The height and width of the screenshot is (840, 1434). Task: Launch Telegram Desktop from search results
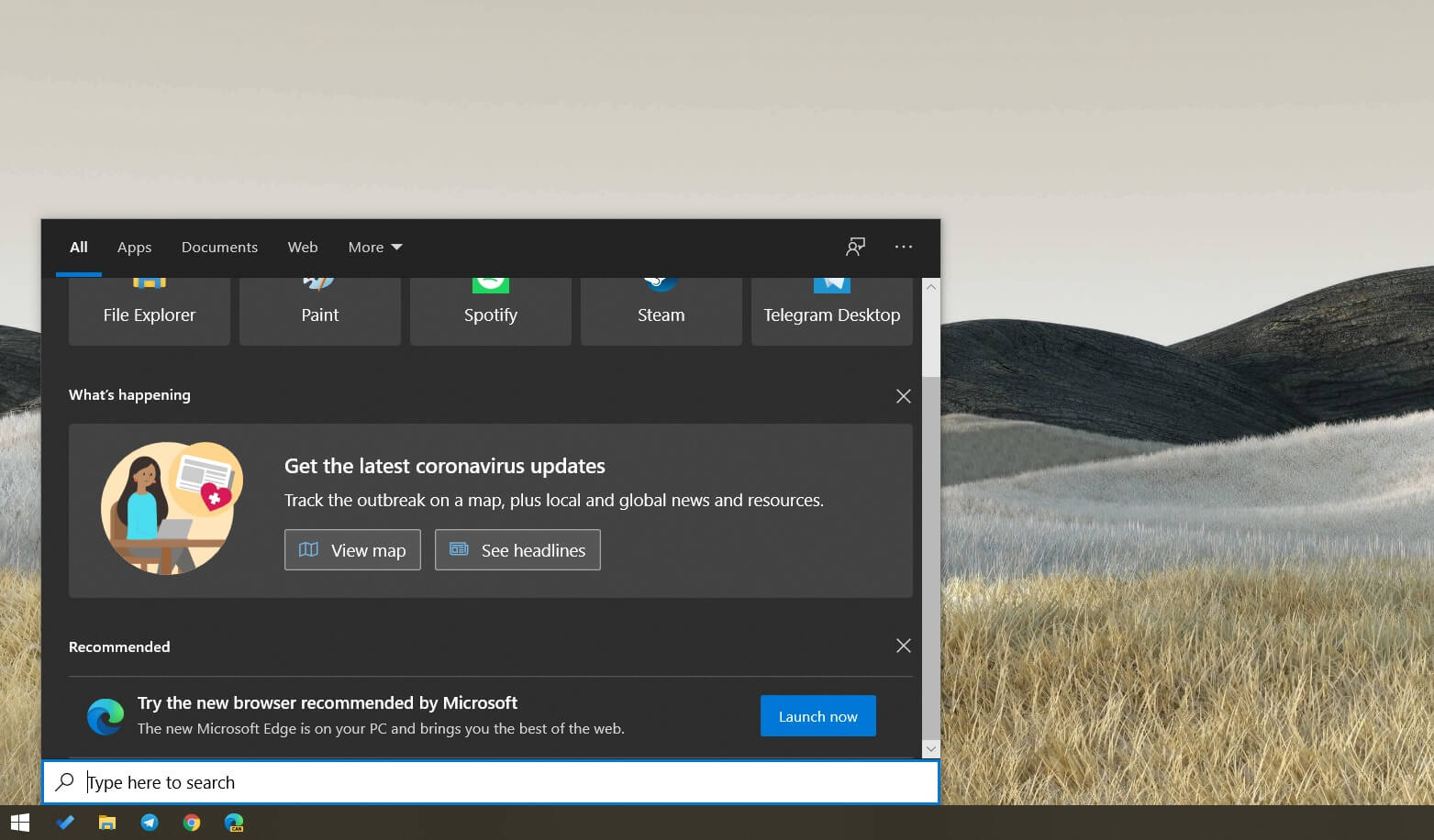click(x=831, y=312)
